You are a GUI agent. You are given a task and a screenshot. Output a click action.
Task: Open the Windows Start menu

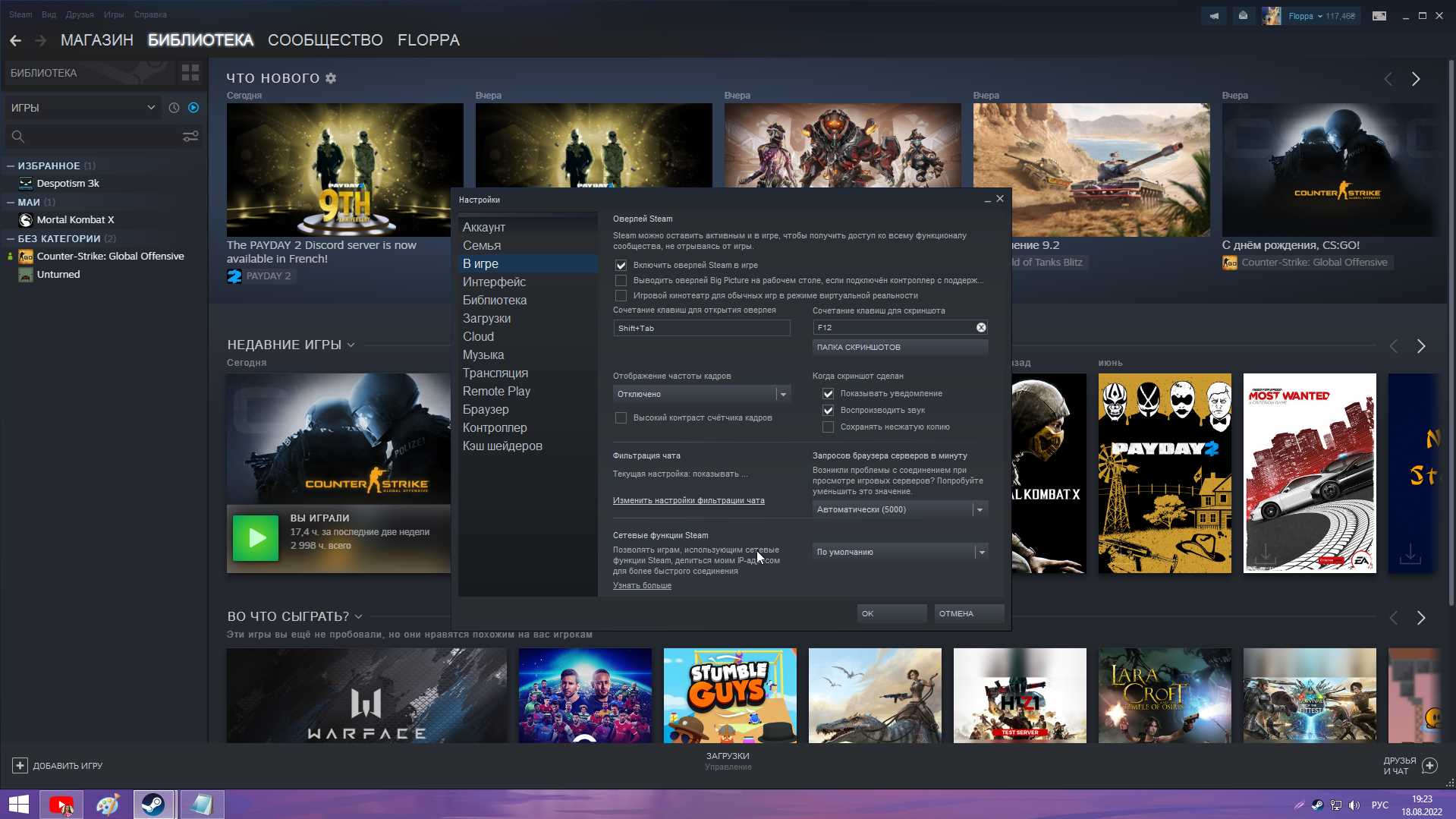18,805
